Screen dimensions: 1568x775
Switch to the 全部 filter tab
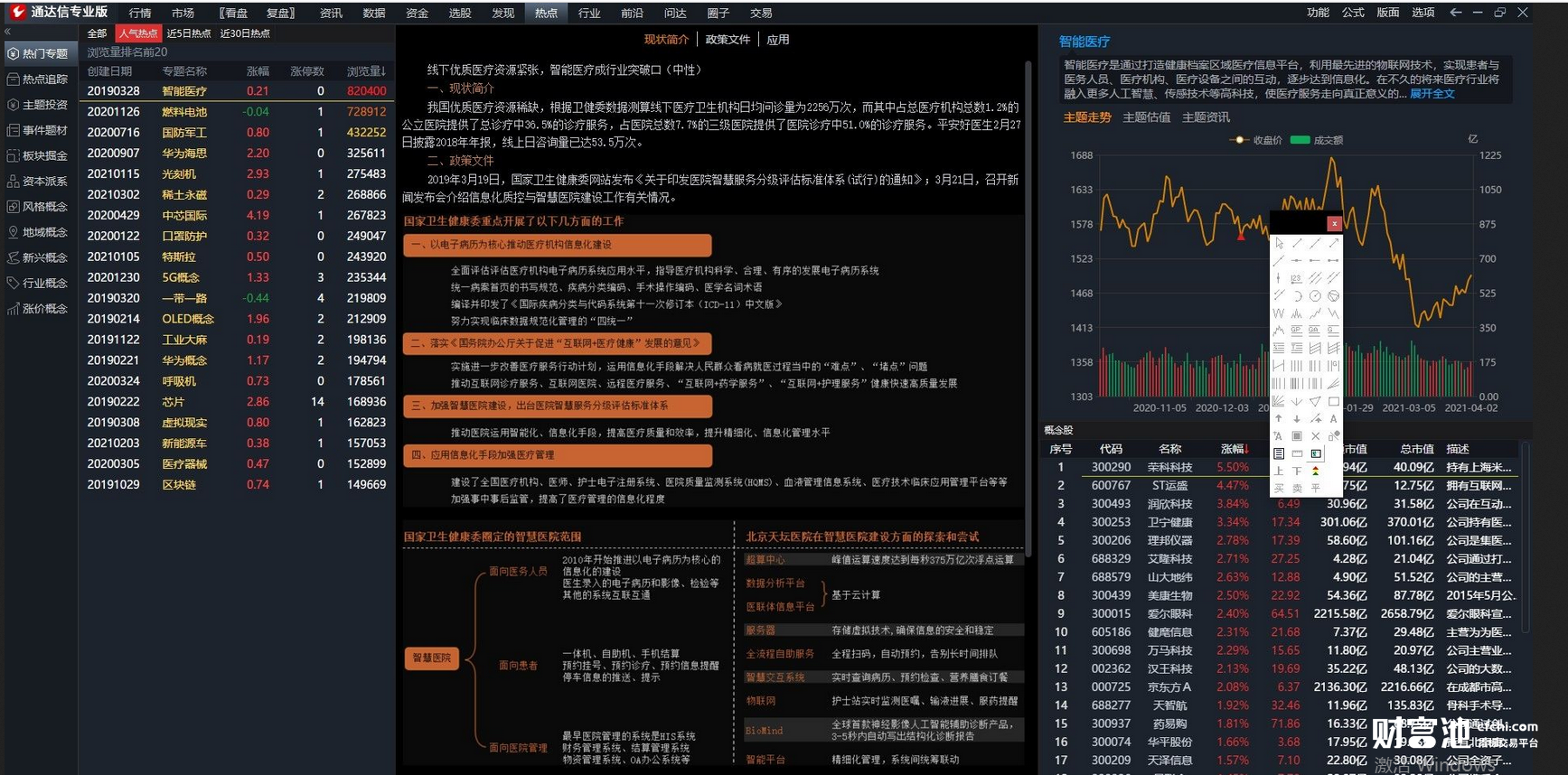[x=97, y=33]
